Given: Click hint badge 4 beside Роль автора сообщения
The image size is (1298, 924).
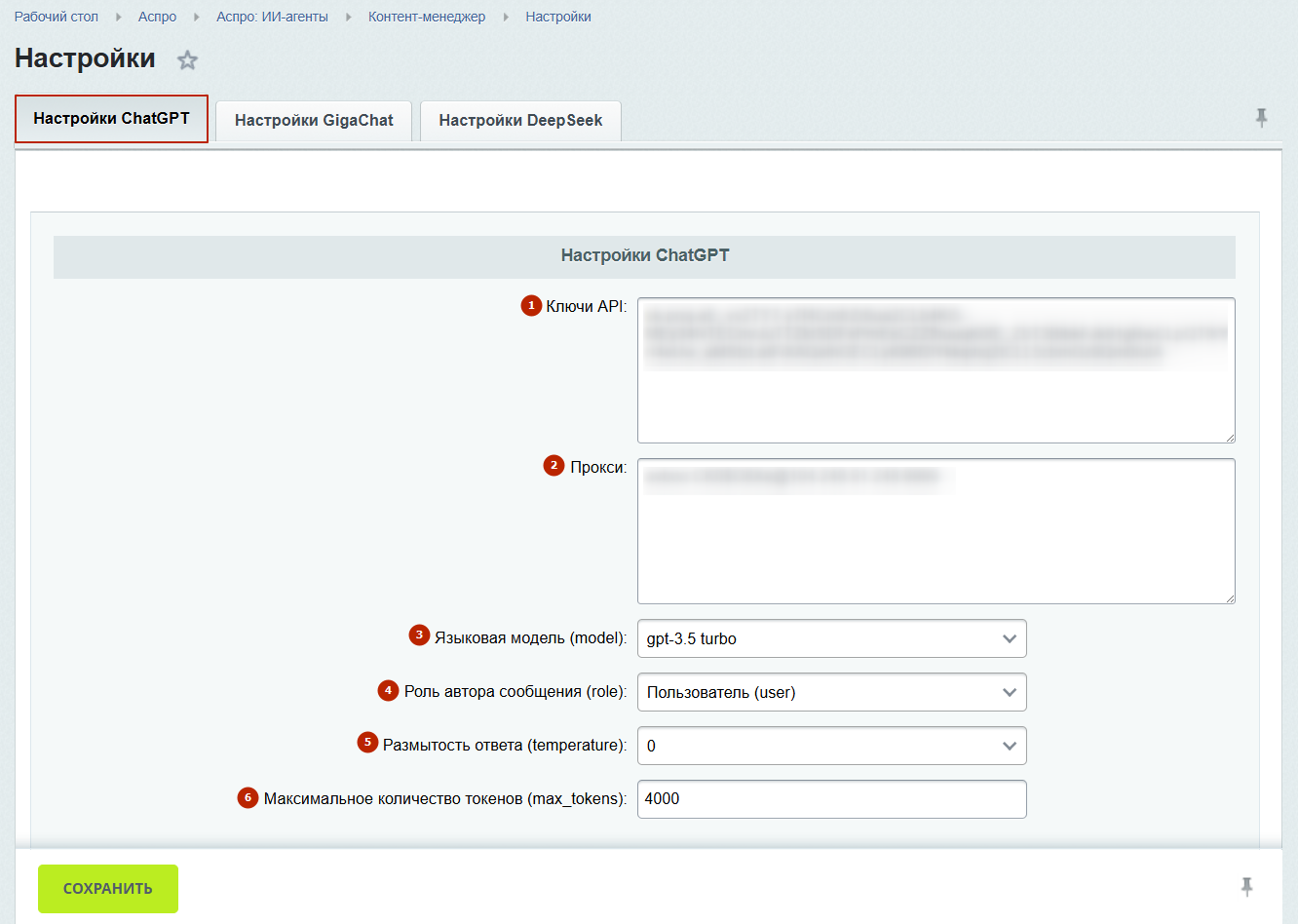Looking at the screenshot, I should pos(388,690).
